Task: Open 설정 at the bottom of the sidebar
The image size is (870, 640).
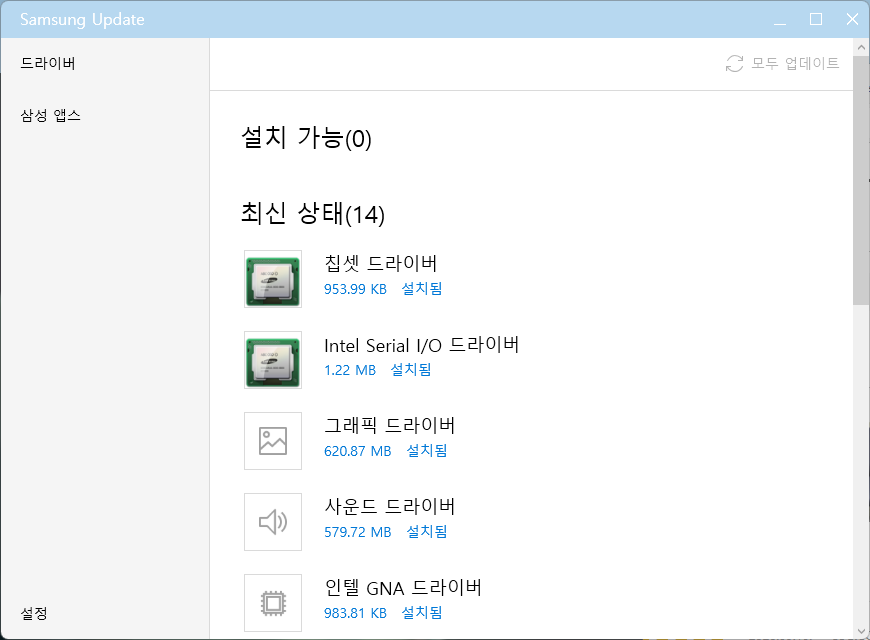Action: (34, 613)
